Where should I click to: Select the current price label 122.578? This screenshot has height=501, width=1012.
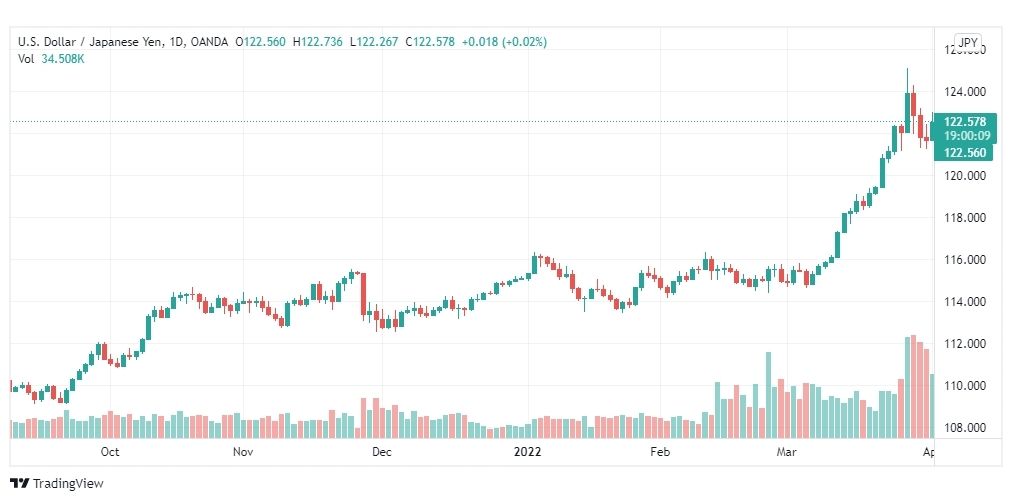pyautogui.click(x=964, y=122)
